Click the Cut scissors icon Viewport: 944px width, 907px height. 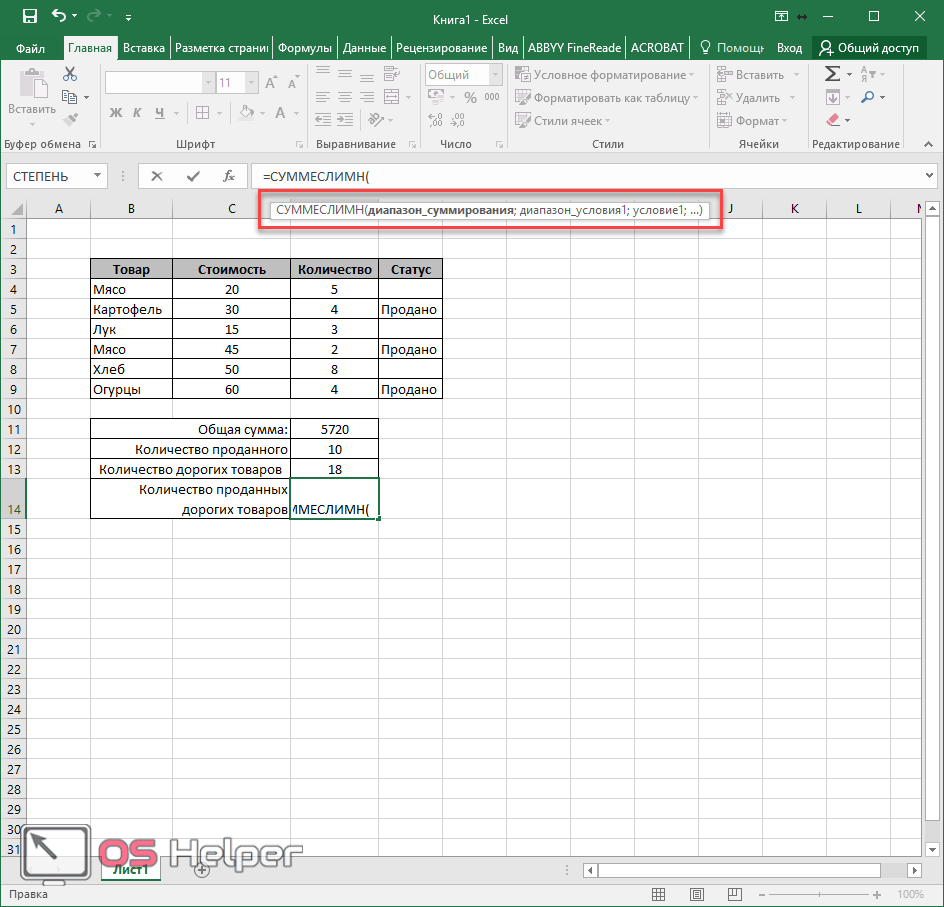70,74
